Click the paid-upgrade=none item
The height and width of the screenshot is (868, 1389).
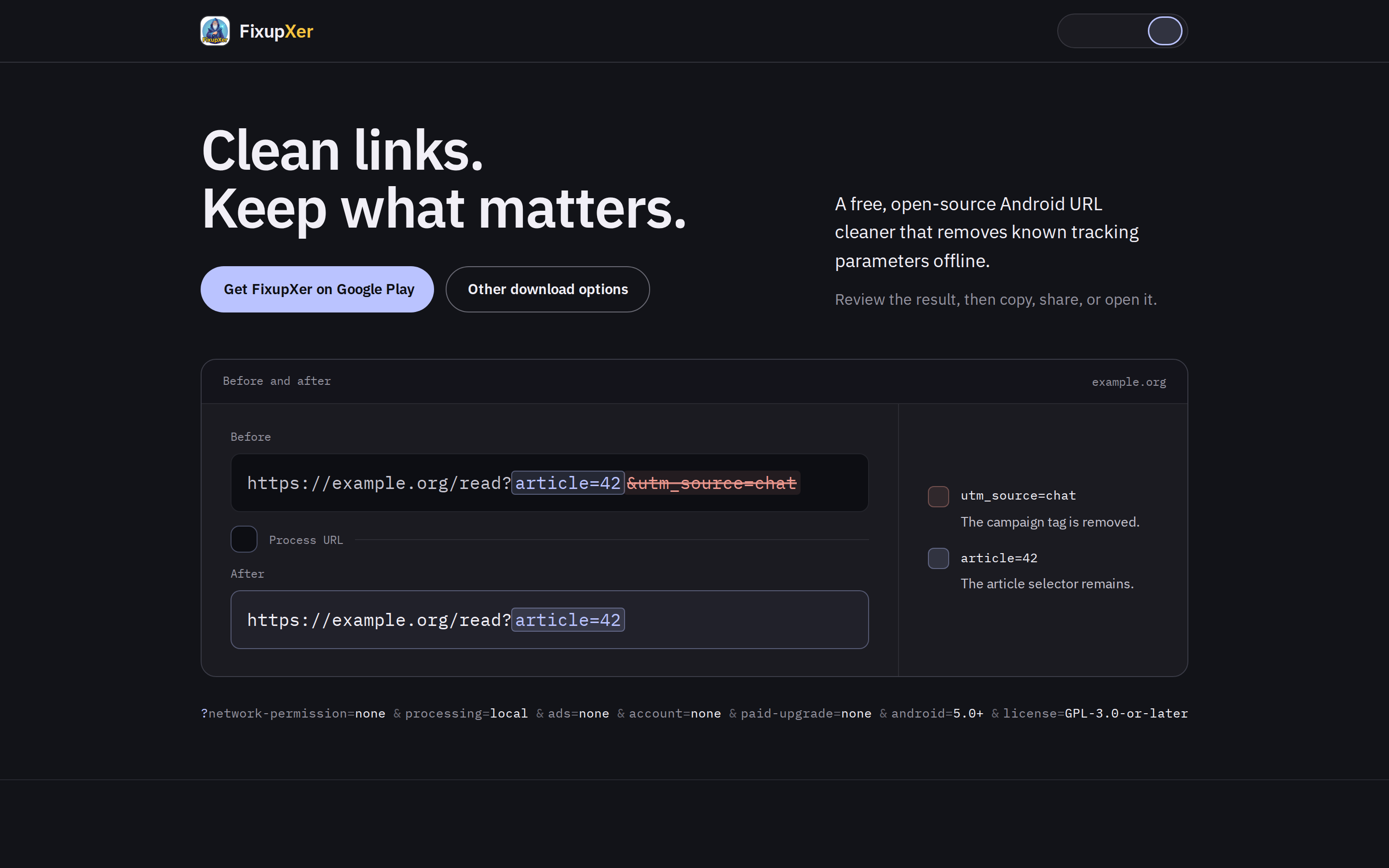point(806,713)
